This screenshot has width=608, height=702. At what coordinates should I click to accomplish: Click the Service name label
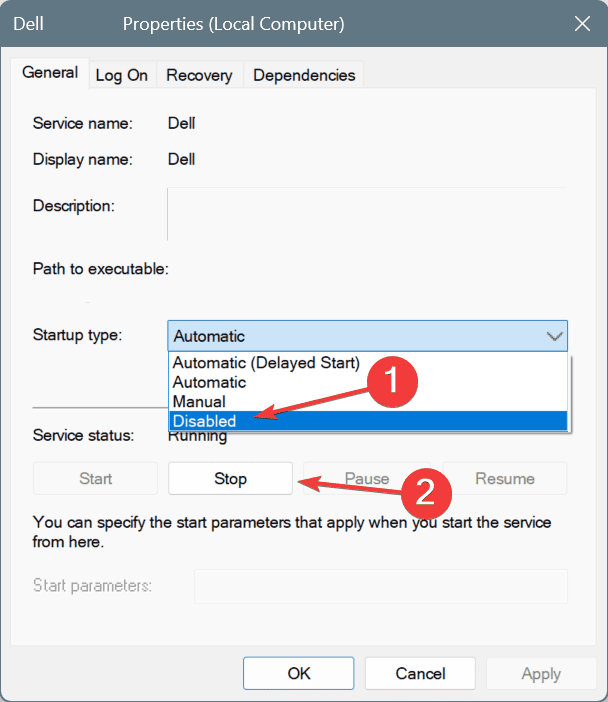click(x=82, y=123)
